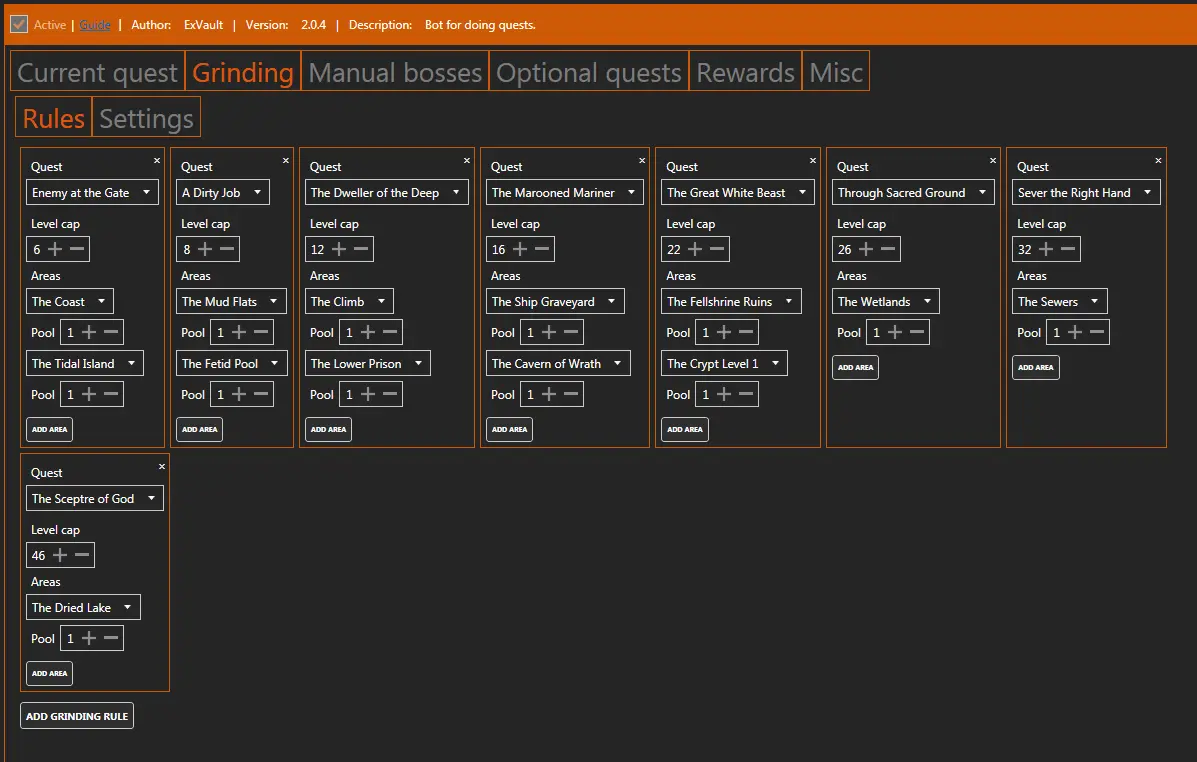1197x762 pixels.
Task: Open The Wetlands area dropdown
Action: pyautogui.click(x=886, y=302)
